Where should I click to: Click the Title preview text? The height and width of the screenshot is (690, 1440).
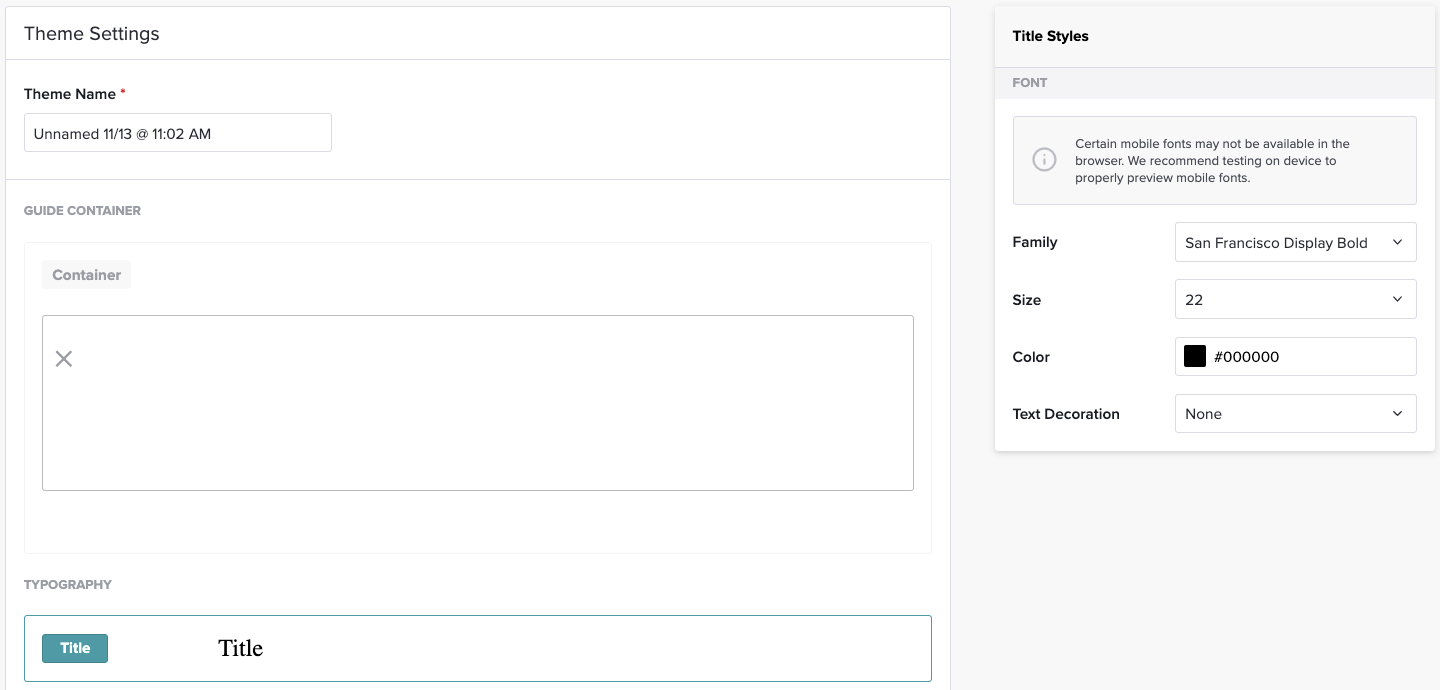241,648
